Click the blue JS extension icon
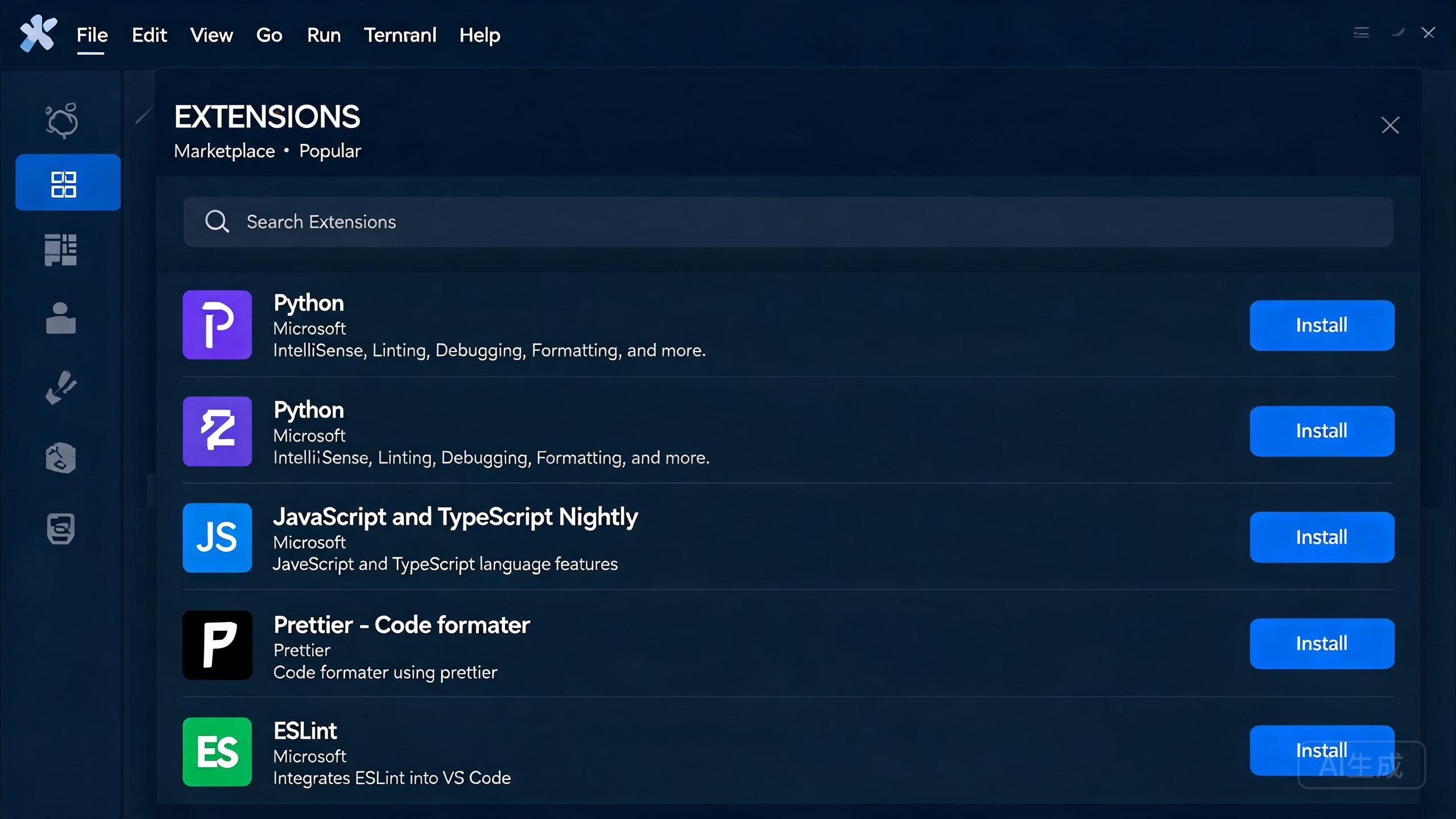1456x819 pixels. [x=217, y=537]
